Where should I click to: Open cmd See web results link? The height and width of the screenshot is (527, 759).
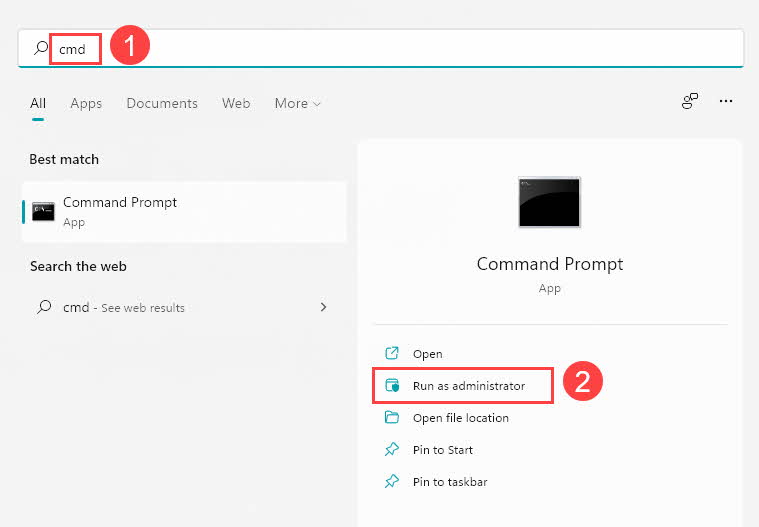pos(124,307)
